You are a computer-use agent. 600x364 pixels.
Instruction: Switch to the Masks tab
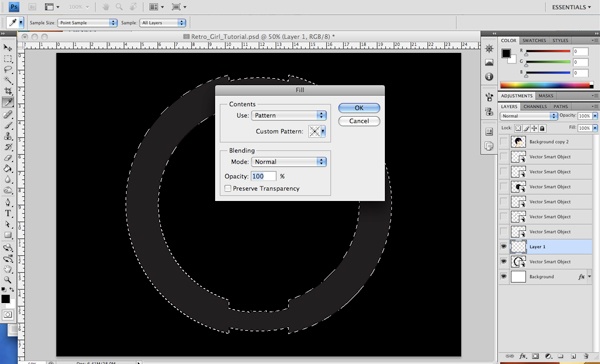(546, 96)
